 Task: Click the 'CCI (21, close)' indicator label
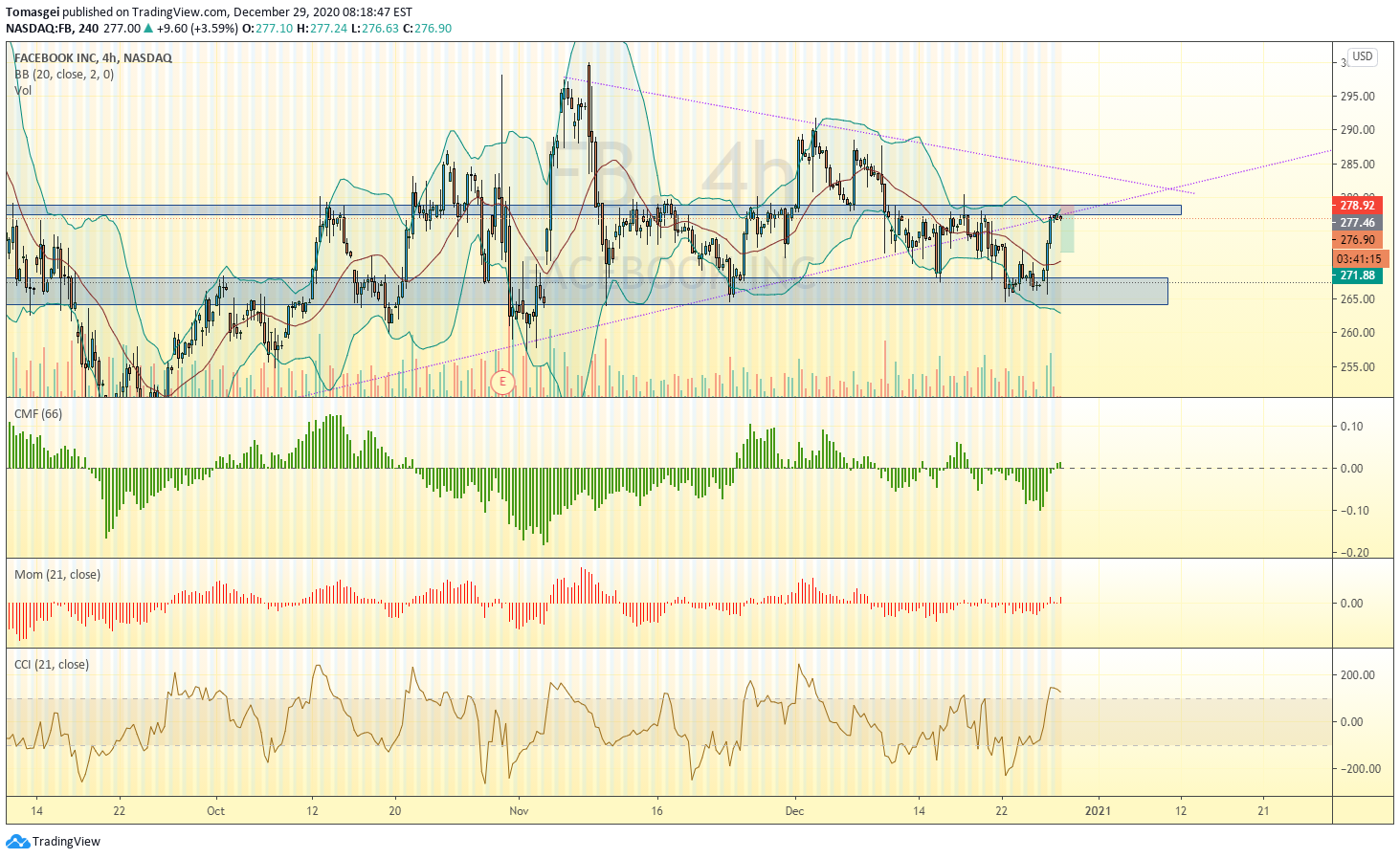(x=51, y=664)
